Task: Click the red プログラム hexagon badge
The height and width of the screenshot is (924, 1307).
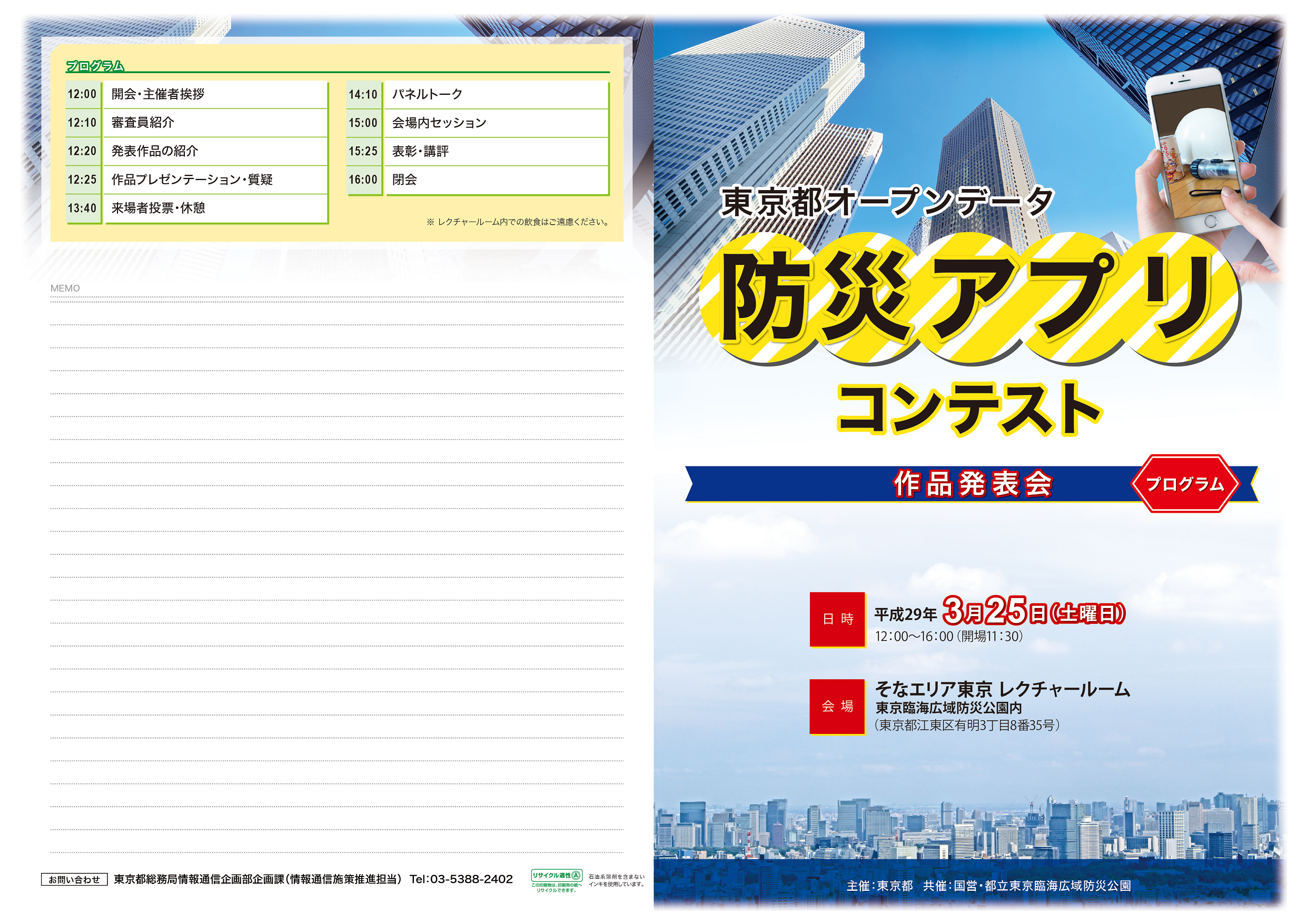Action: click(1185, 484)
